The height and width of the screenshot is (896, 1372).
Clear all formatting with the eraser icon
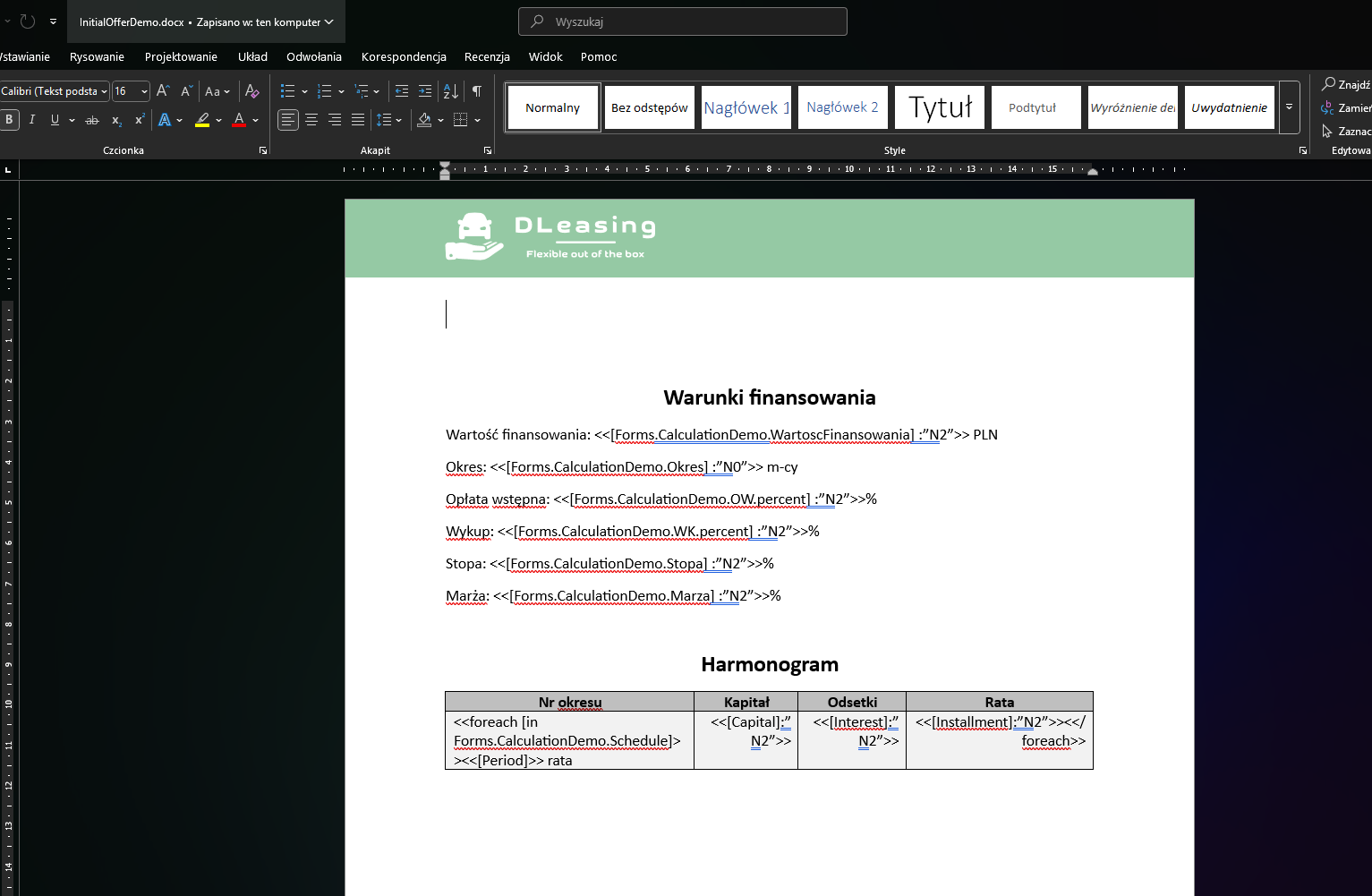252,91
